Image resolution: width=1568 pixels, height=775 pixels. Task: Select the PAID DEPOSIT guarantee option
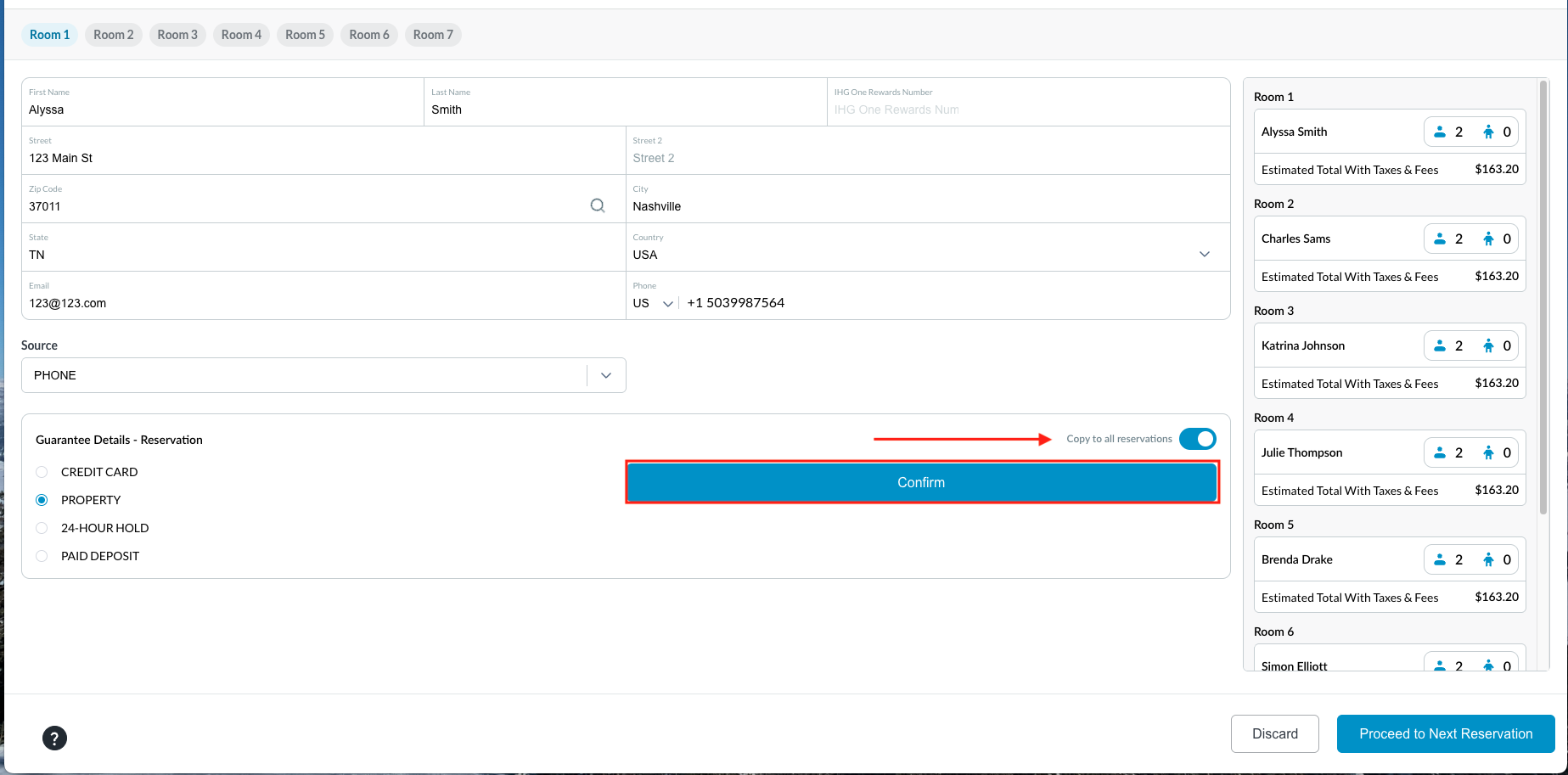pyautogui.click(x=42, y=556)
